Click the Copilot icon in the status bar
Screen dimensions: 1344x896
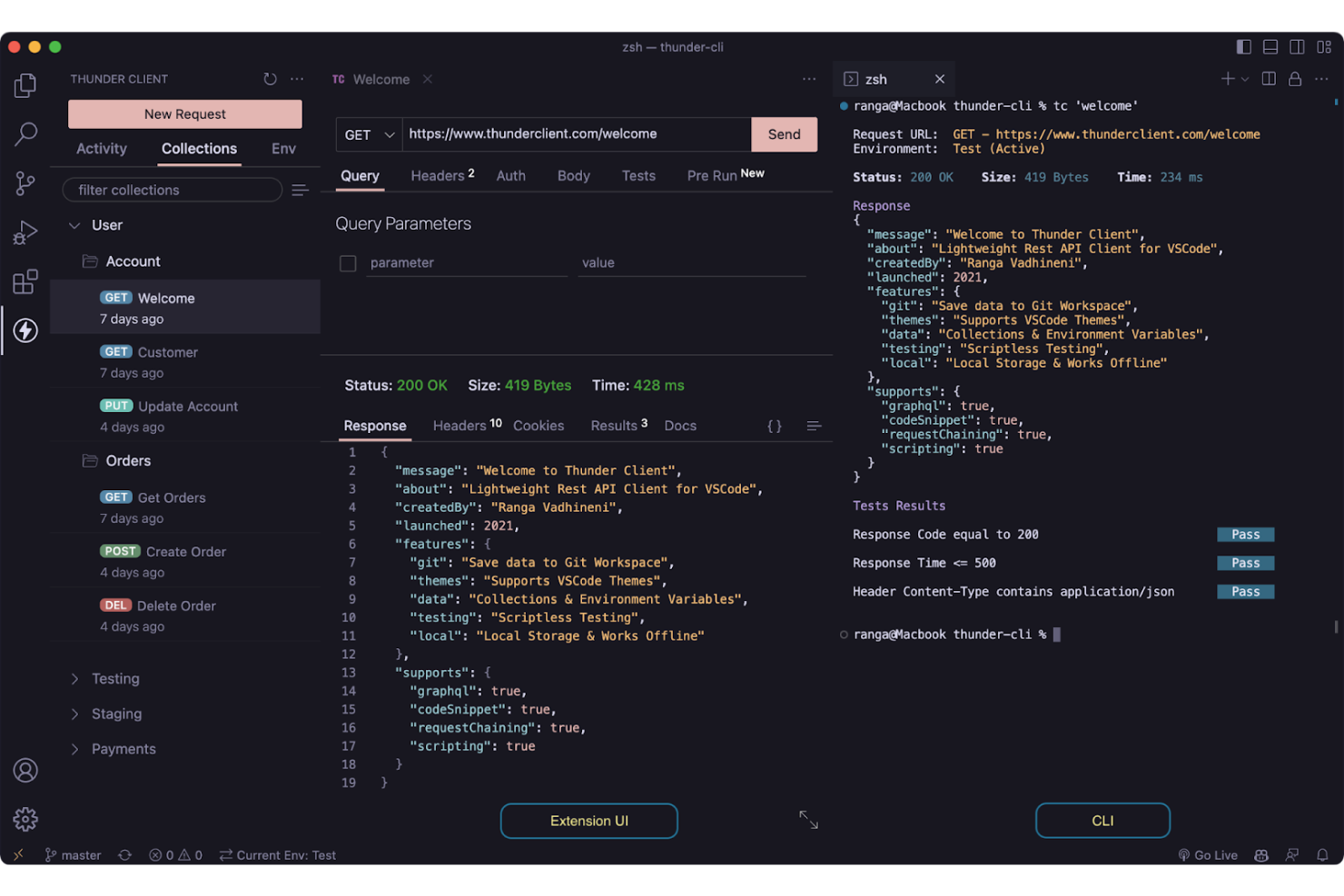click(1261, 855)
